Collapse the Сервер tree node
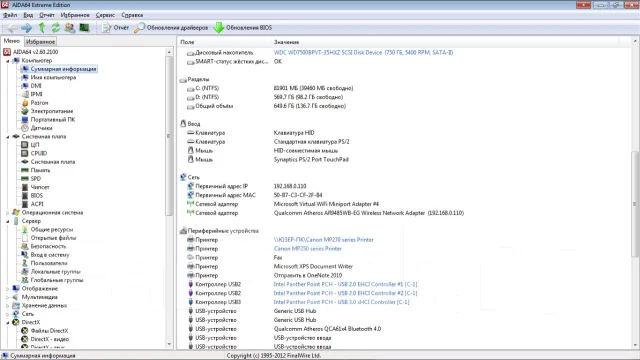The image size is (640, 360). pos(8,221)
